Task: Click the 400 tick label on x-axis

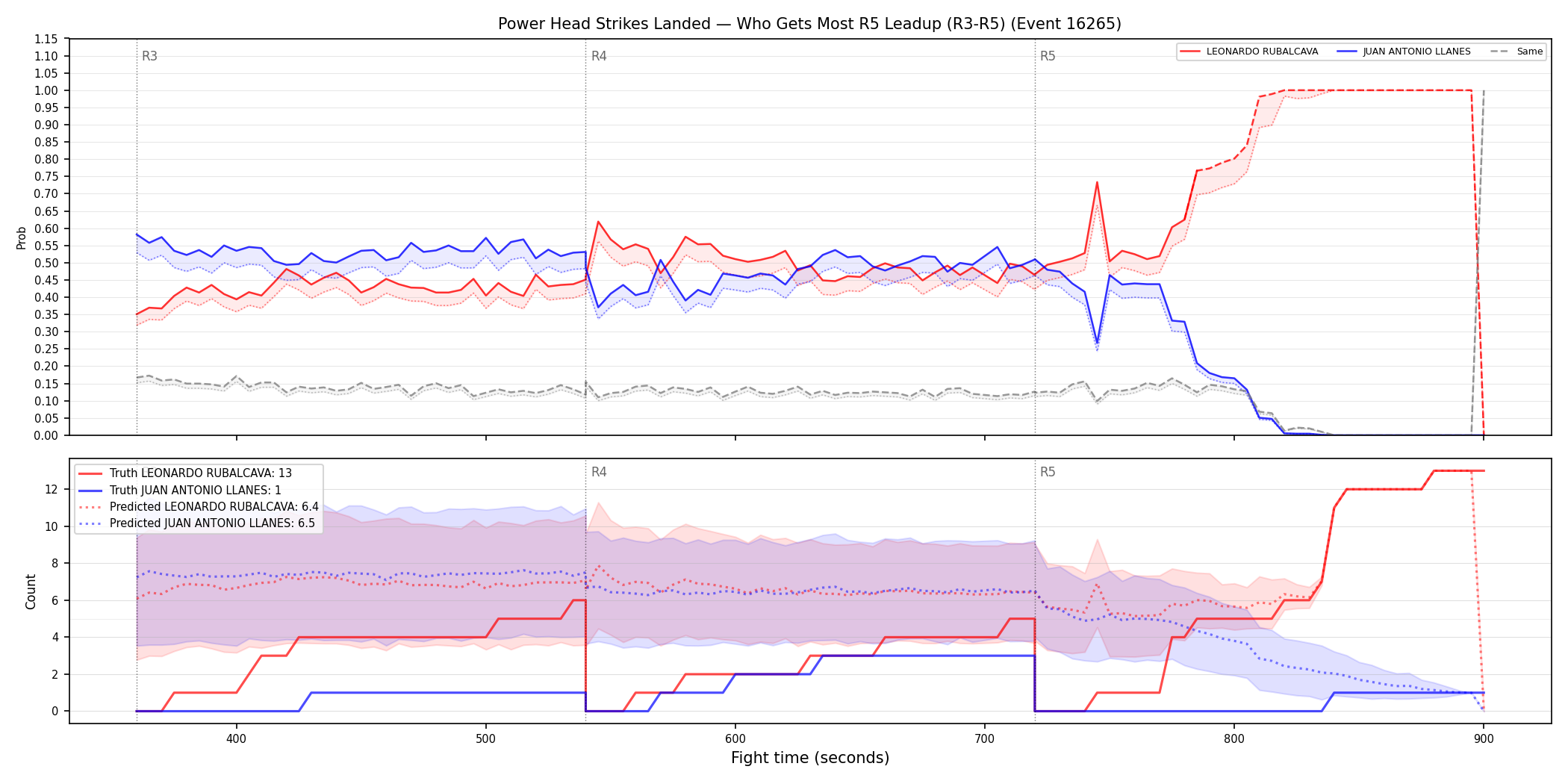Action: (236, 738)
